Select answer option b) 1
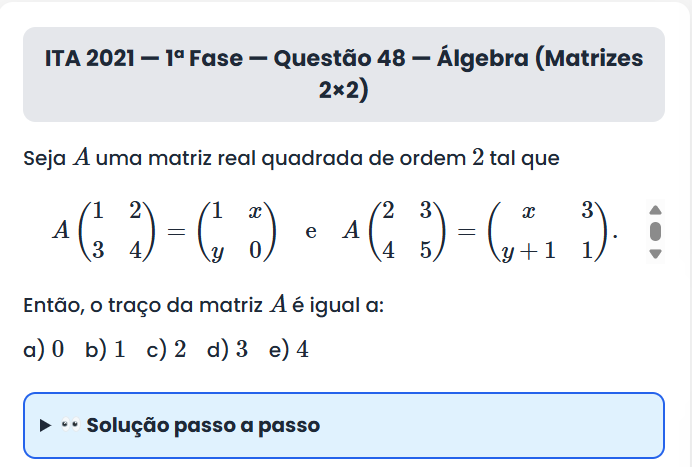Viewport: 692px width, 467px height. tap(105, 350)
